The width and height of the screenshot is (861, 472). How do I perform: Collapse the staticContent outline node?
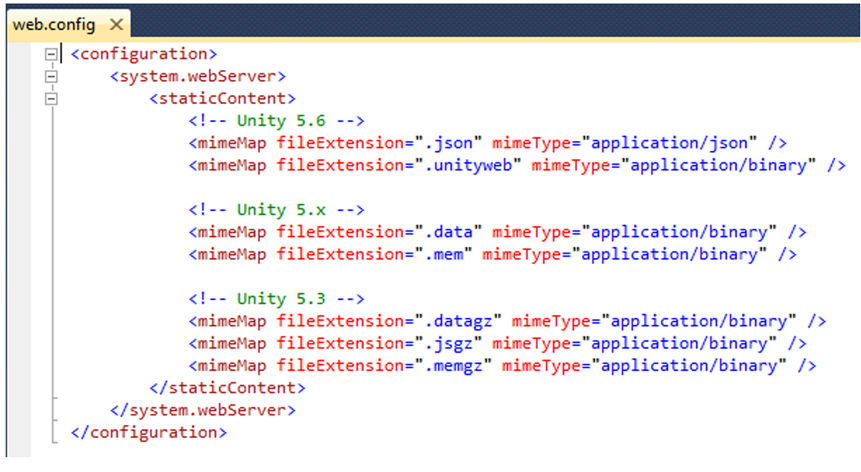[x=51, y=99]
